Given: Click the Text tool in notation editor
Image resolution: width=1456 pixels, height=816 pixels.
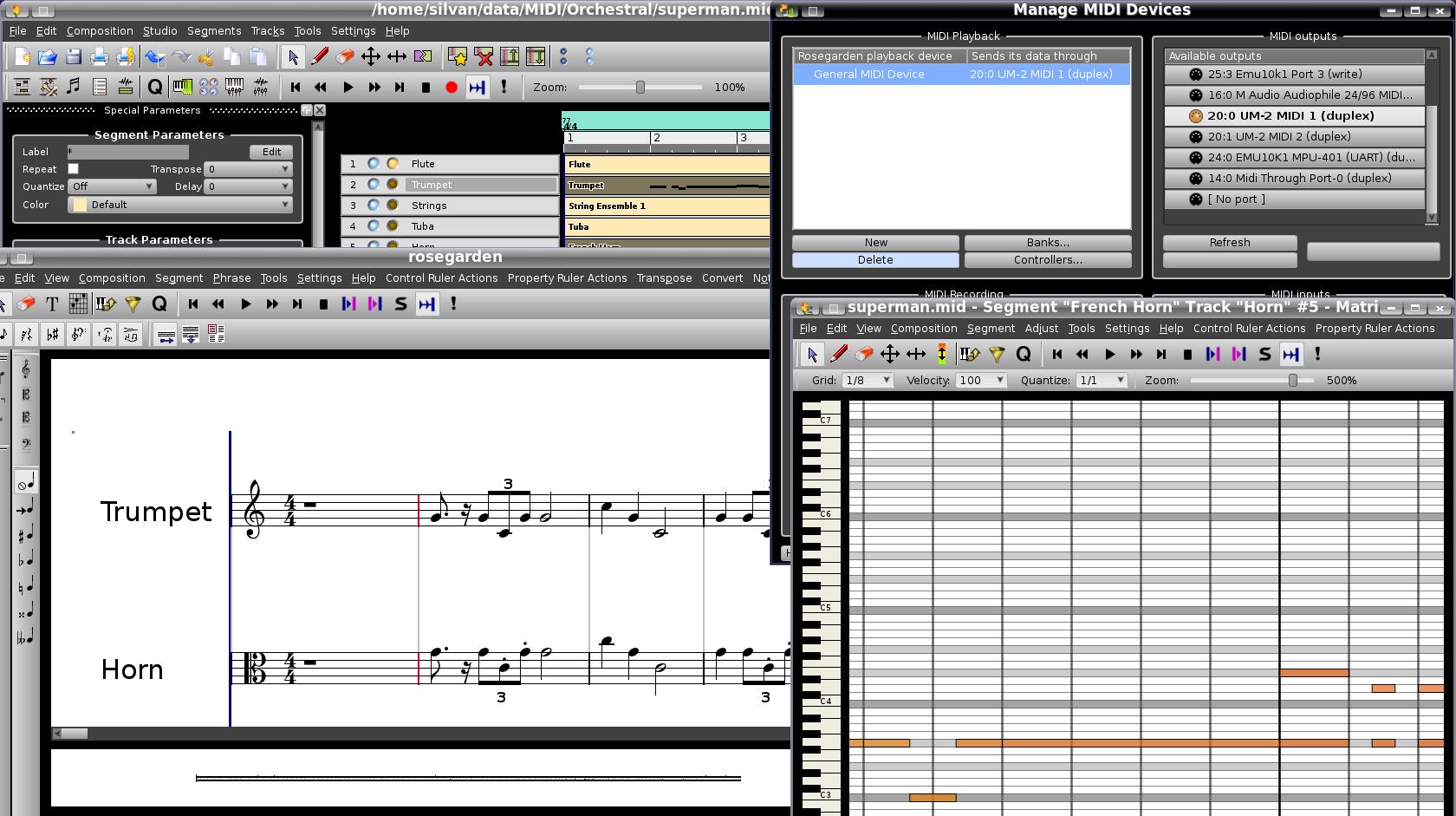Looking at the screenshot, I should (x=52, y=304).
